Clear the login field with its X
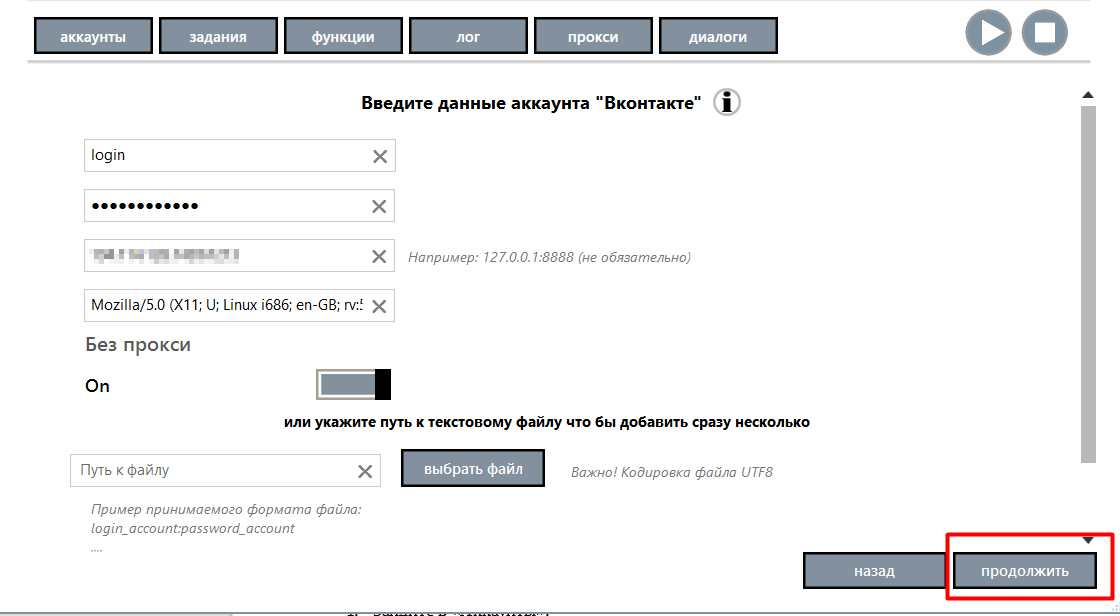Screen dimensions: 1120x616 (379, 157)
